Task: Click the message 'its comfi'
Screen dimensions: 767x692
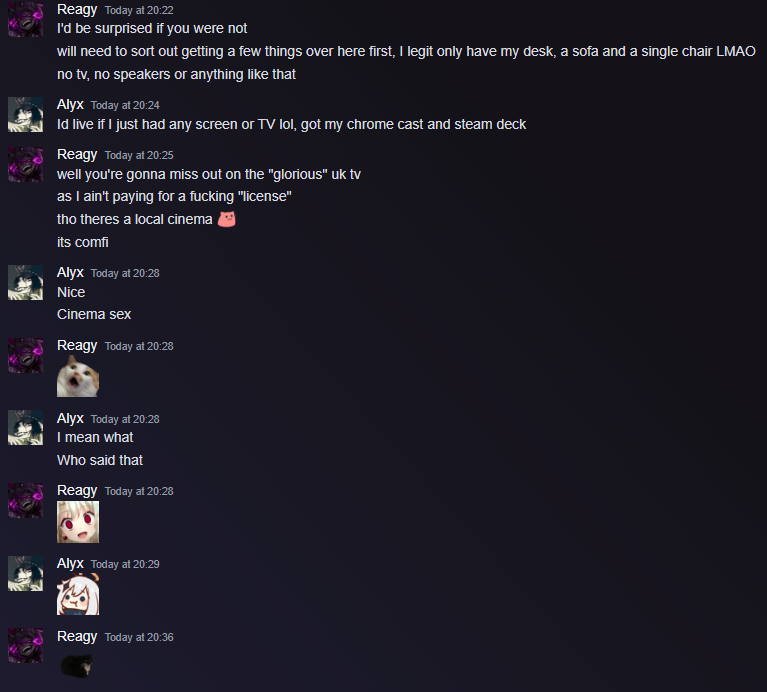Action: tap(83, 242)
